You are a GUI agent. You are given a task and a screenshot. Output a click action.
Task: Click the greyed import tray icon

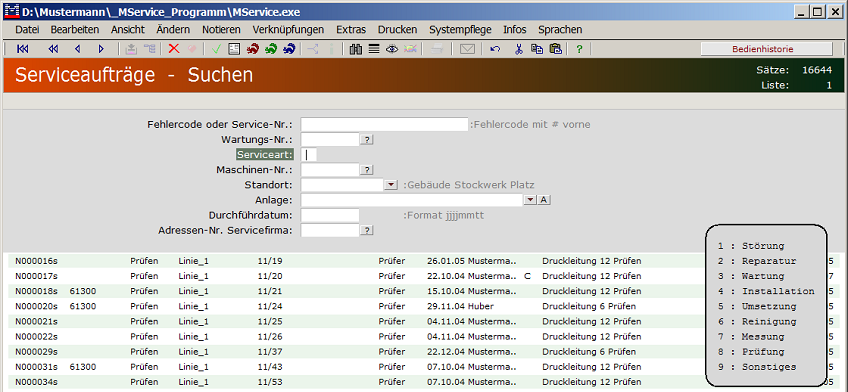(131, 49)
